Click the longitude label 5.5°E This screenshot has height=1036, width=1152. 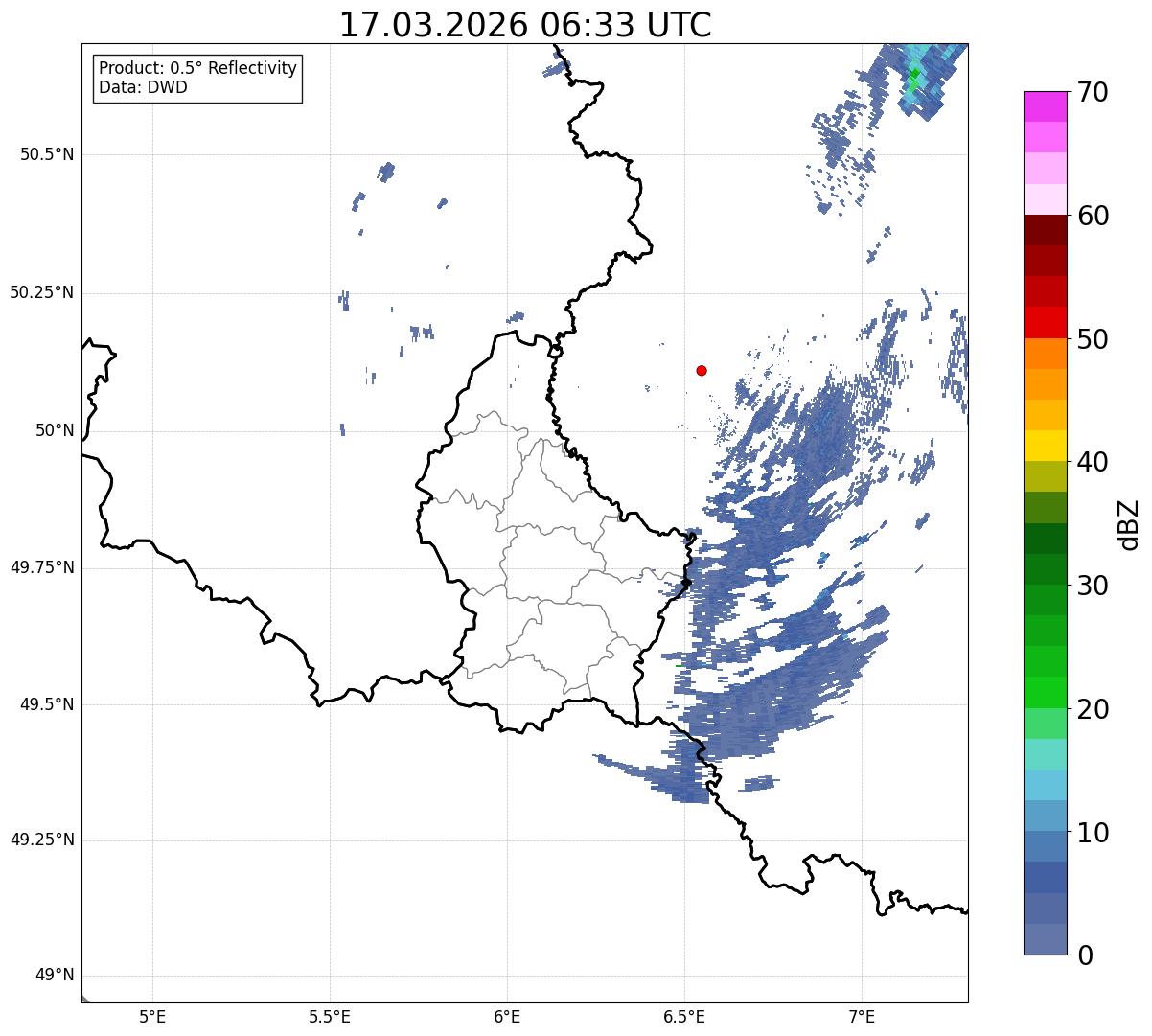(330, 1017)
